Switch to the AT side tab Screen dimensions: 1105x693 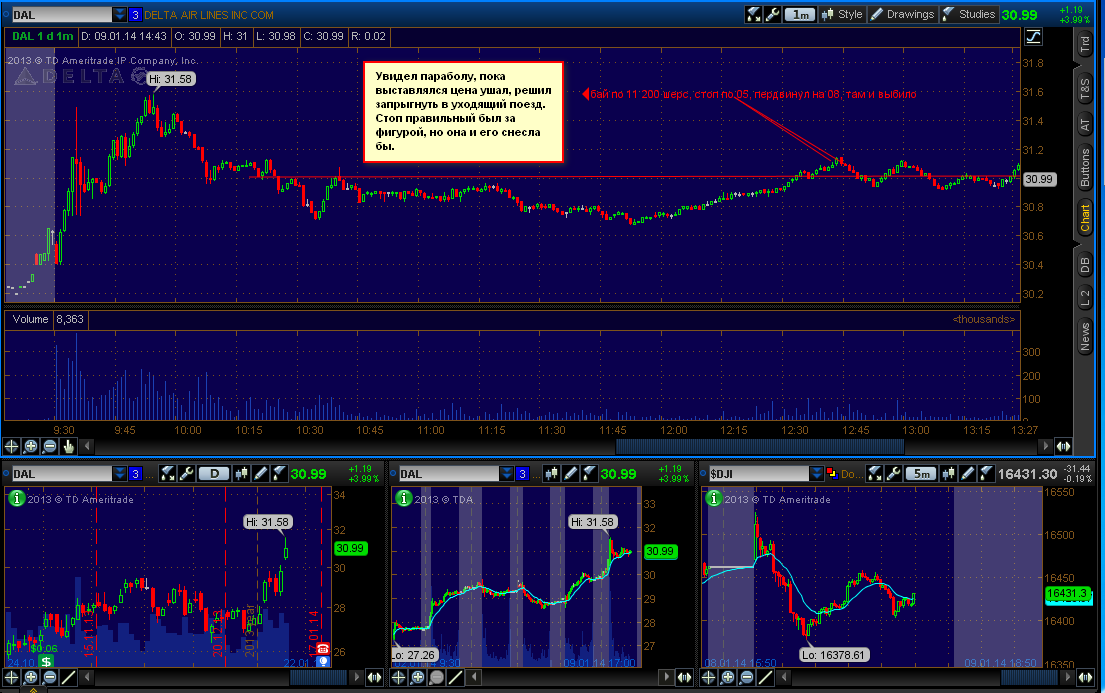tap(1085, 125)
